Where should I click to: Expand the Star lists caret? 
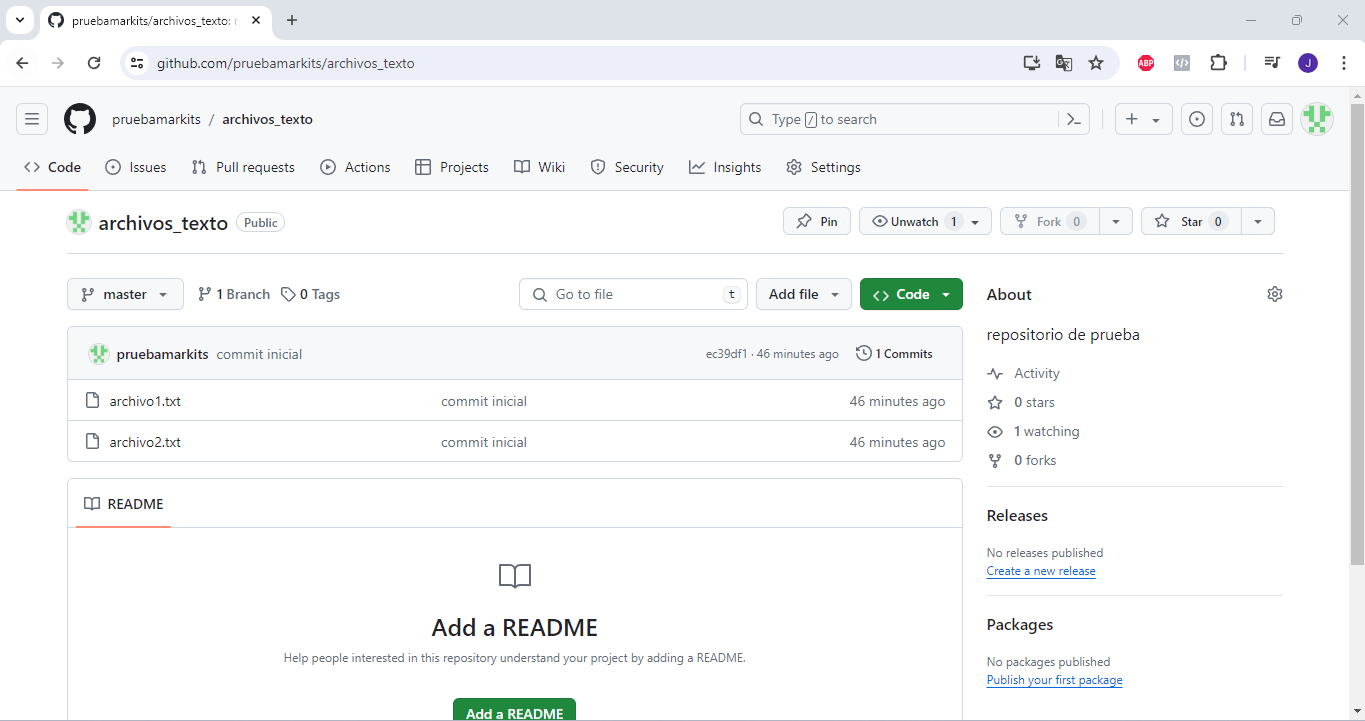(1258, 221)
